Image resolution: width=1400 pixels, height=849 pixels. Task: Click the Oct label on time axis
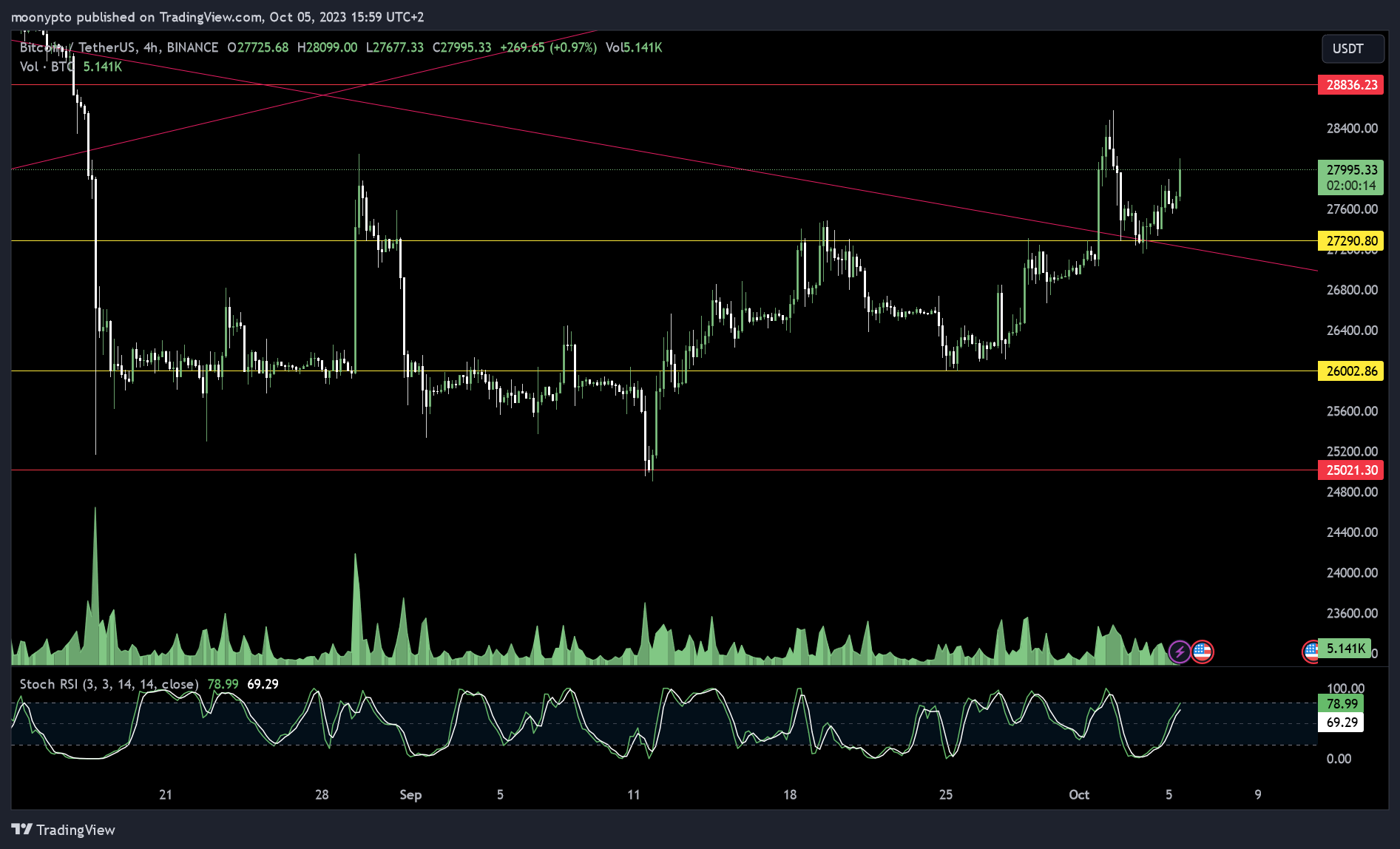[1079, 795]
